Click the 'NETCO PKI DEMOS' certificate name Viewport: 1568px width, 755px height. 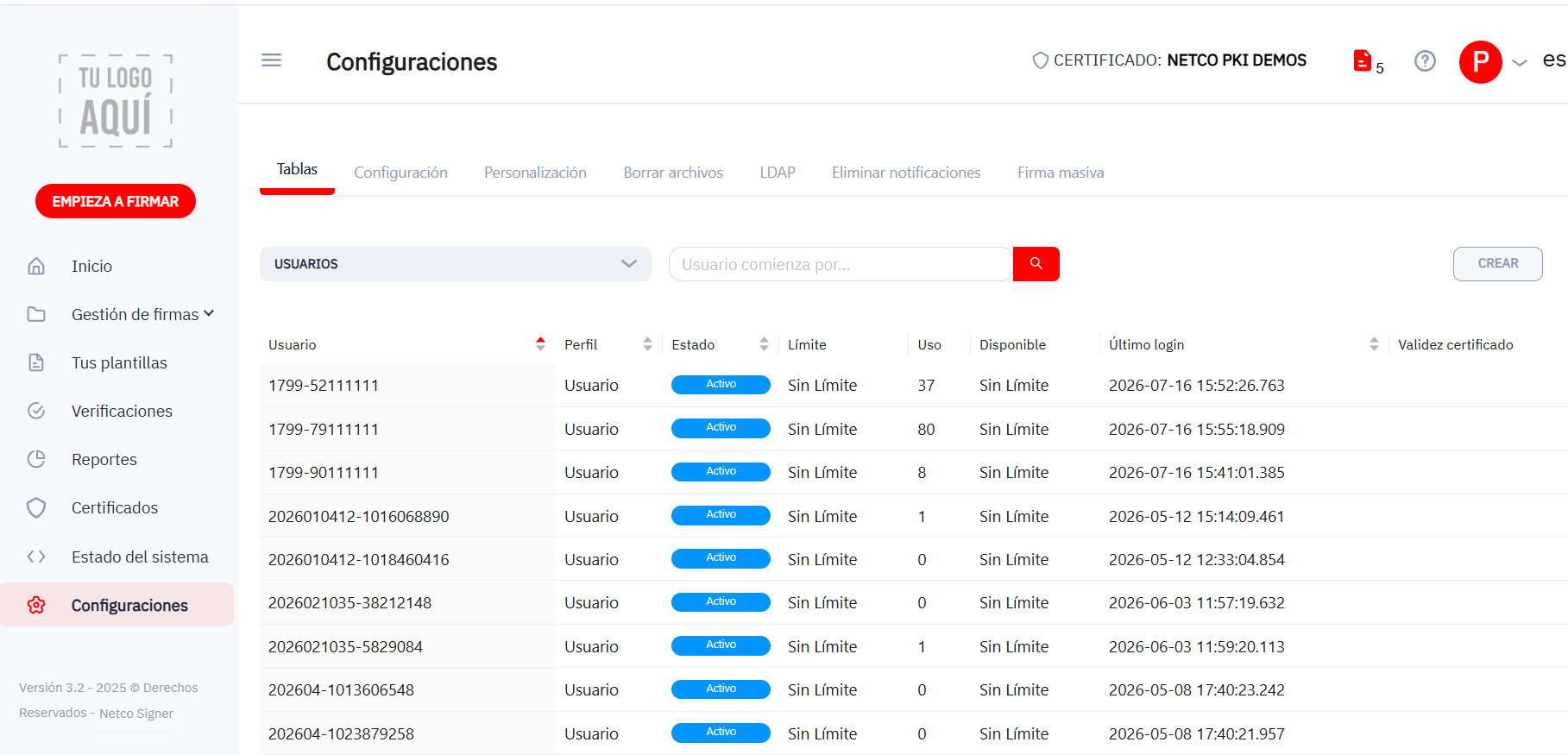(1237, 60)
